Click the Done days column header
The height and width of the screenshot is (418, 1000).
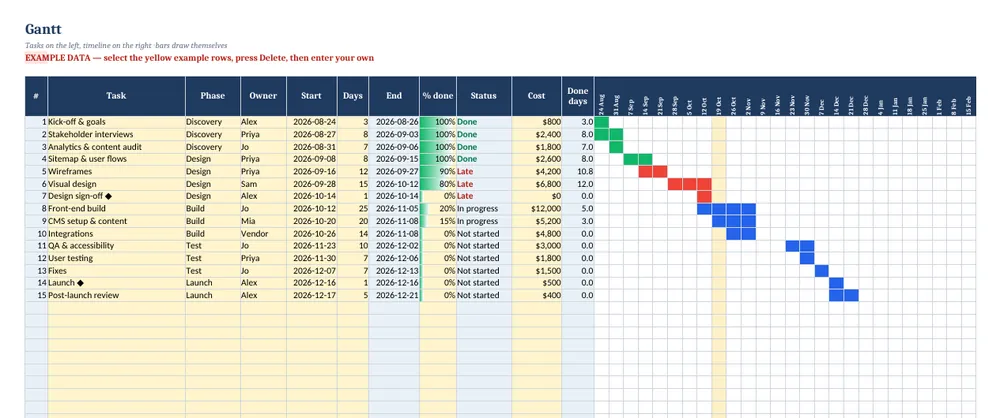[578, 96]
